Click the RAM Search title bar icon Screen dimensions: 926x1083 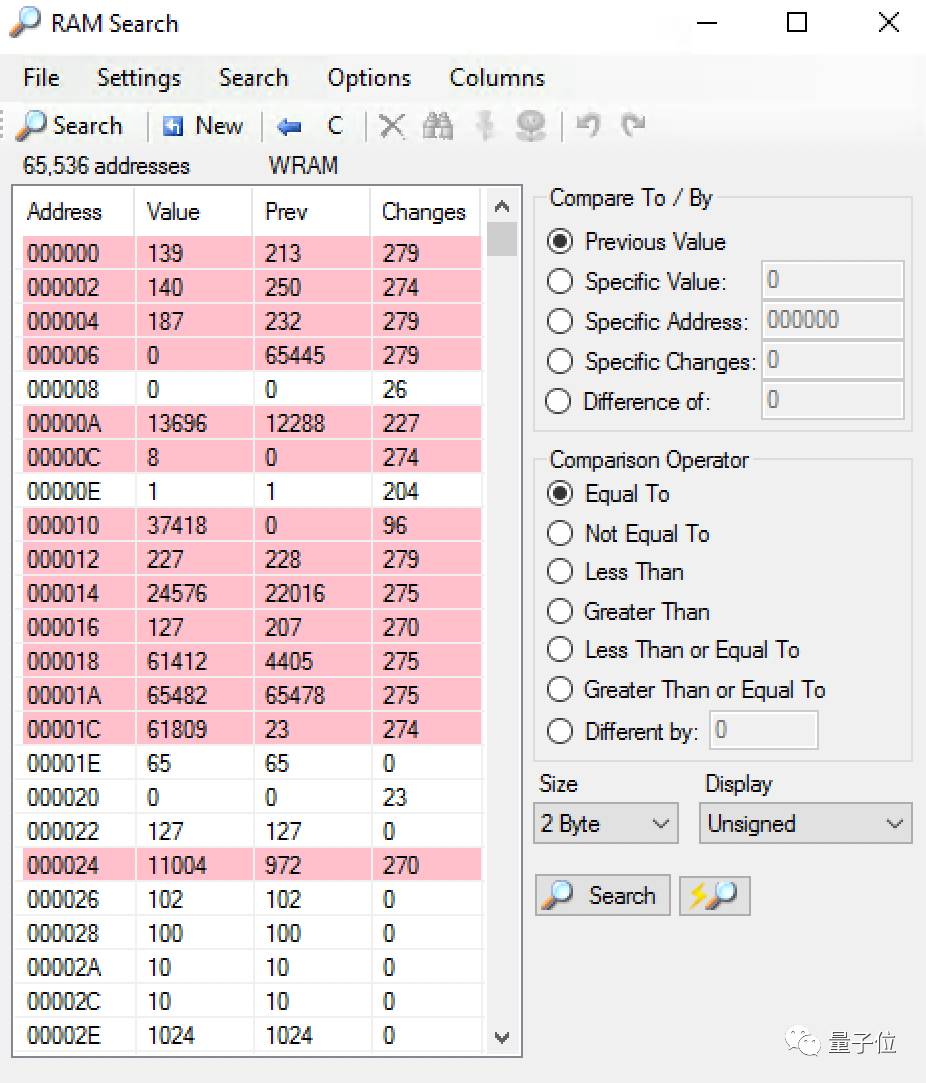click(25, 22)
